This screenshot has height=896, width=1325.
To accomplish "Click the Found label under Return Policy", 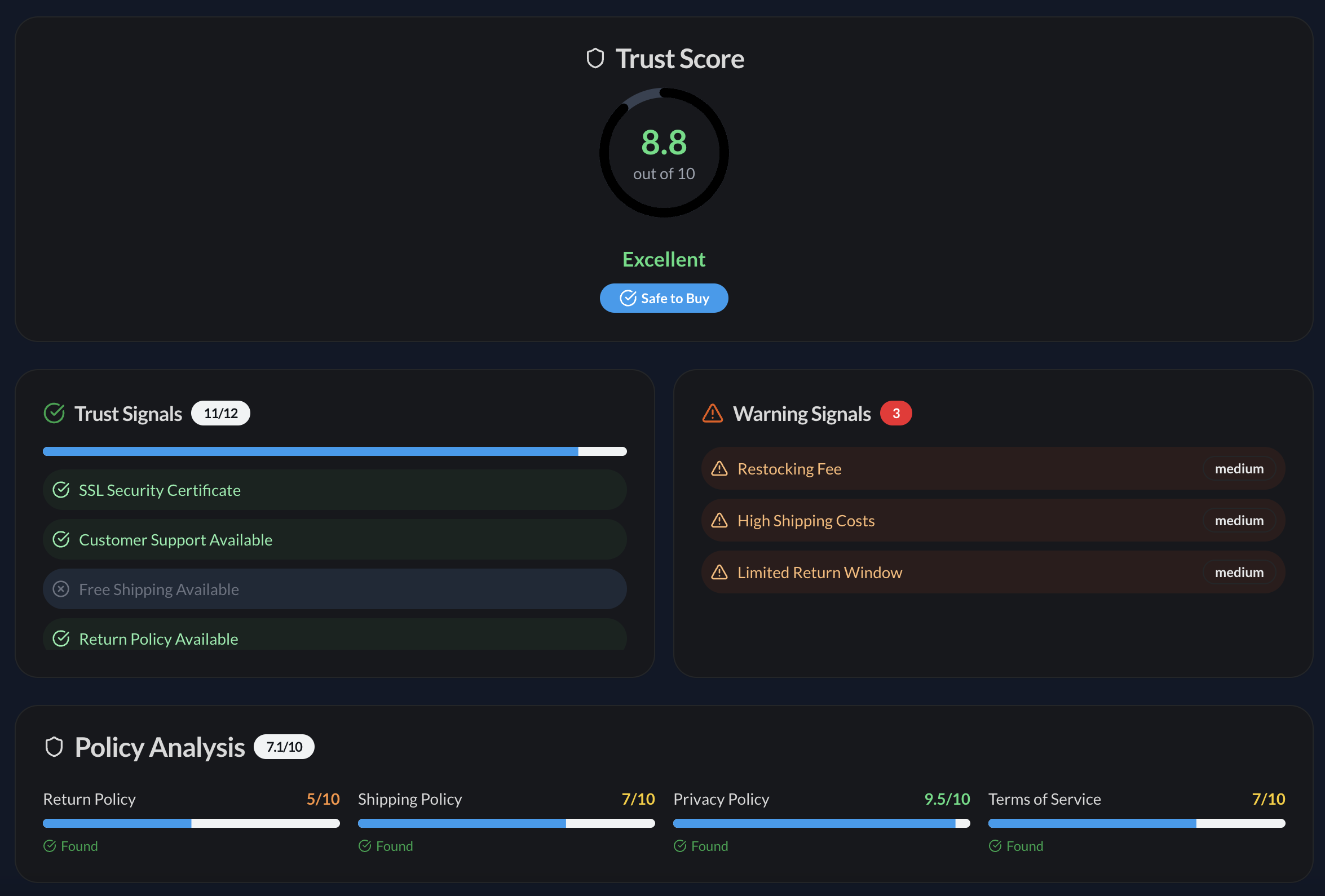I will pos(79,846).
